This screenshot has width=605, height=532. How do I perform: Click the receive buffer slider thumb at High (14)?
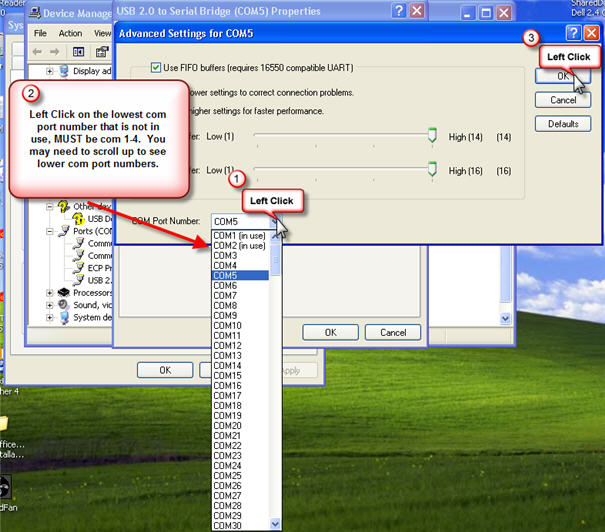pos(432,135)
